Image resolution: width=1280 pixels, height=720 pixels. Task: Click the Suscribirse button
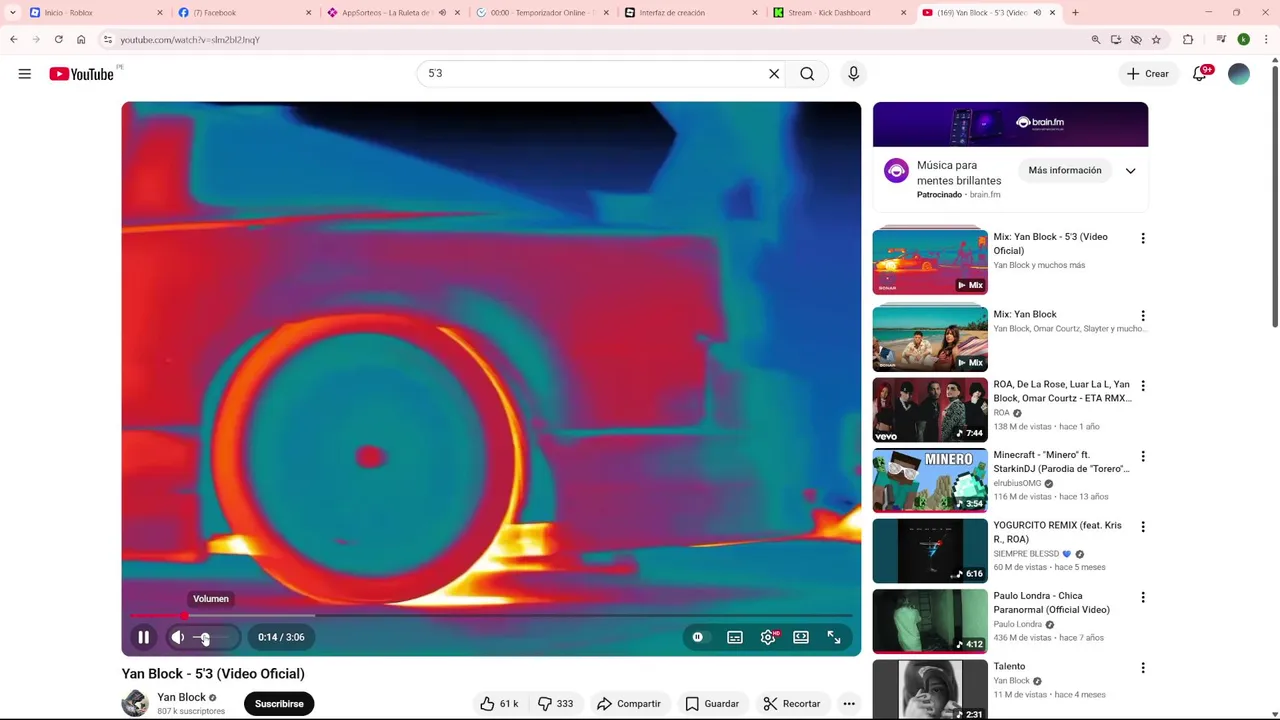click(279, 704)
